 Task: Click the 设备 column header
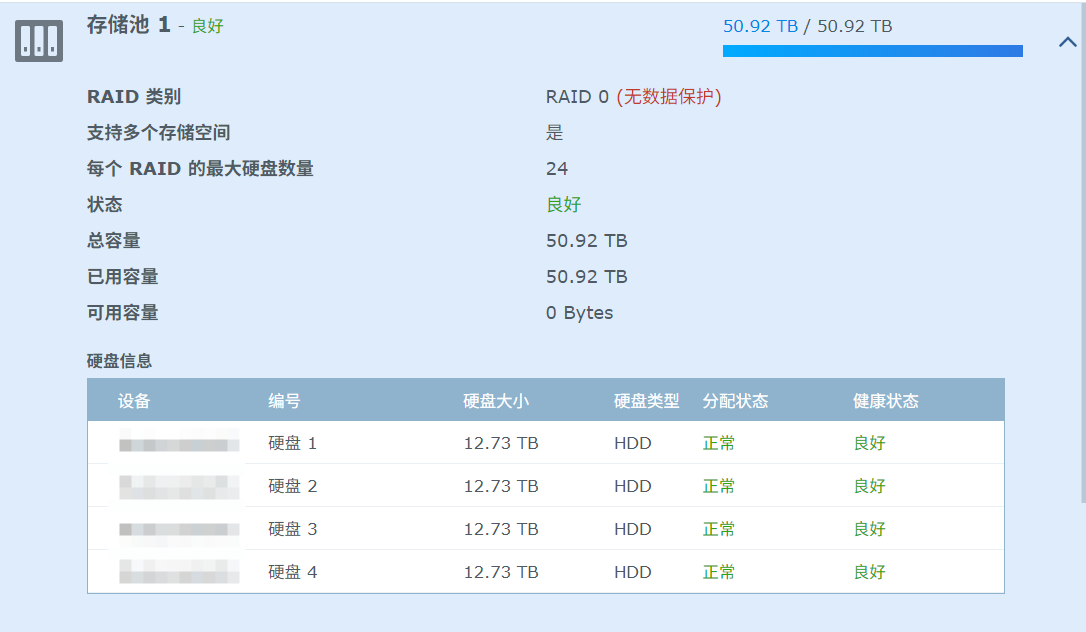[134, 401]
